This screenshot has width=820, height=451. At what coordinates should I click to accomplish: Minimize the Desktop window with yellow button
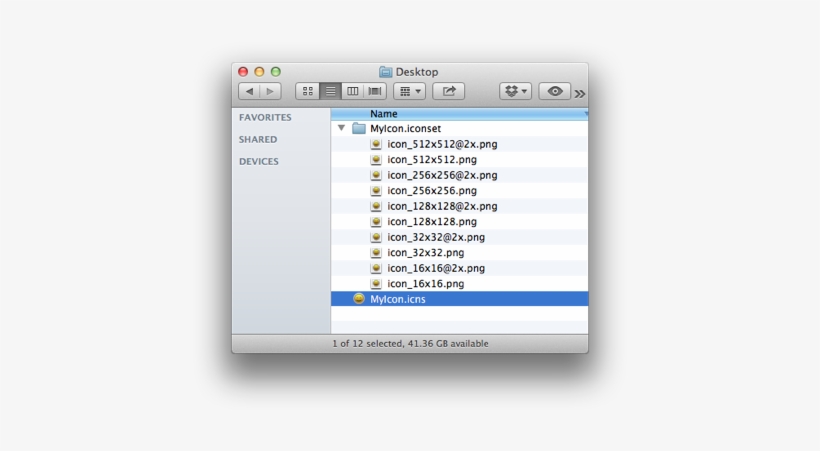(x=259, y=72)
